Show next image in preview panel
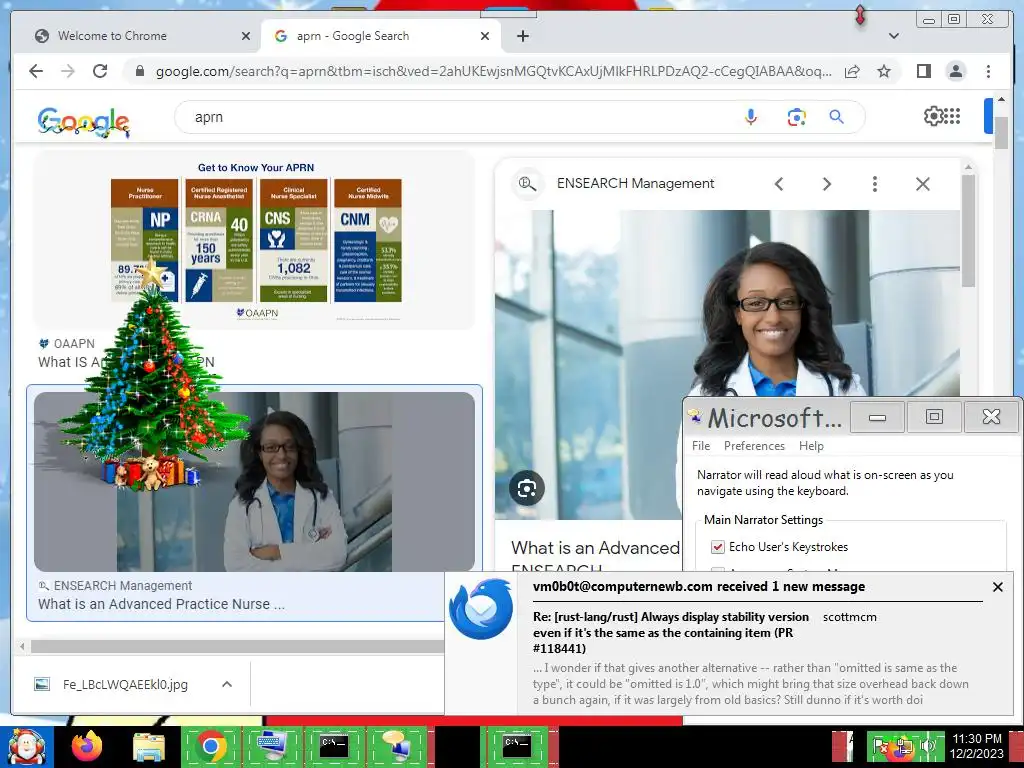The image size is (1024, 768). point(827,184)
